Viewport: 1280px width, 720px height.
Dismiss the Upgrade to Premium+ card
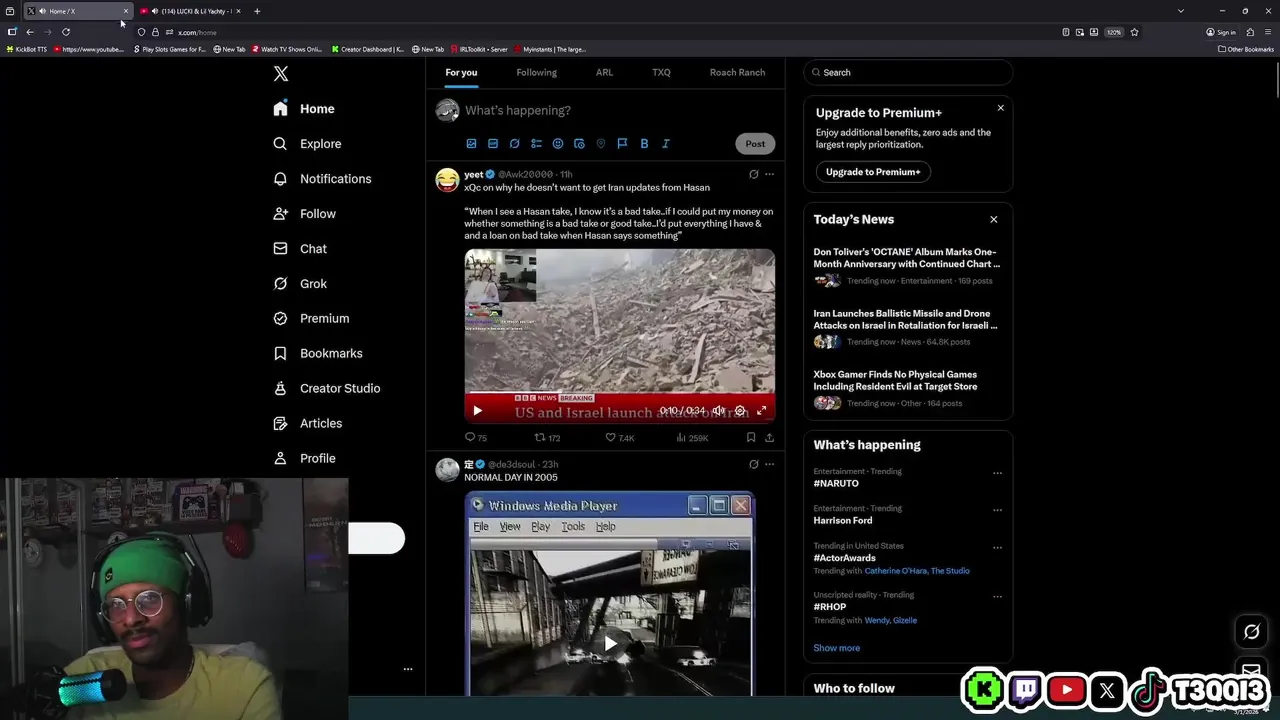[x=1000, y=108]
